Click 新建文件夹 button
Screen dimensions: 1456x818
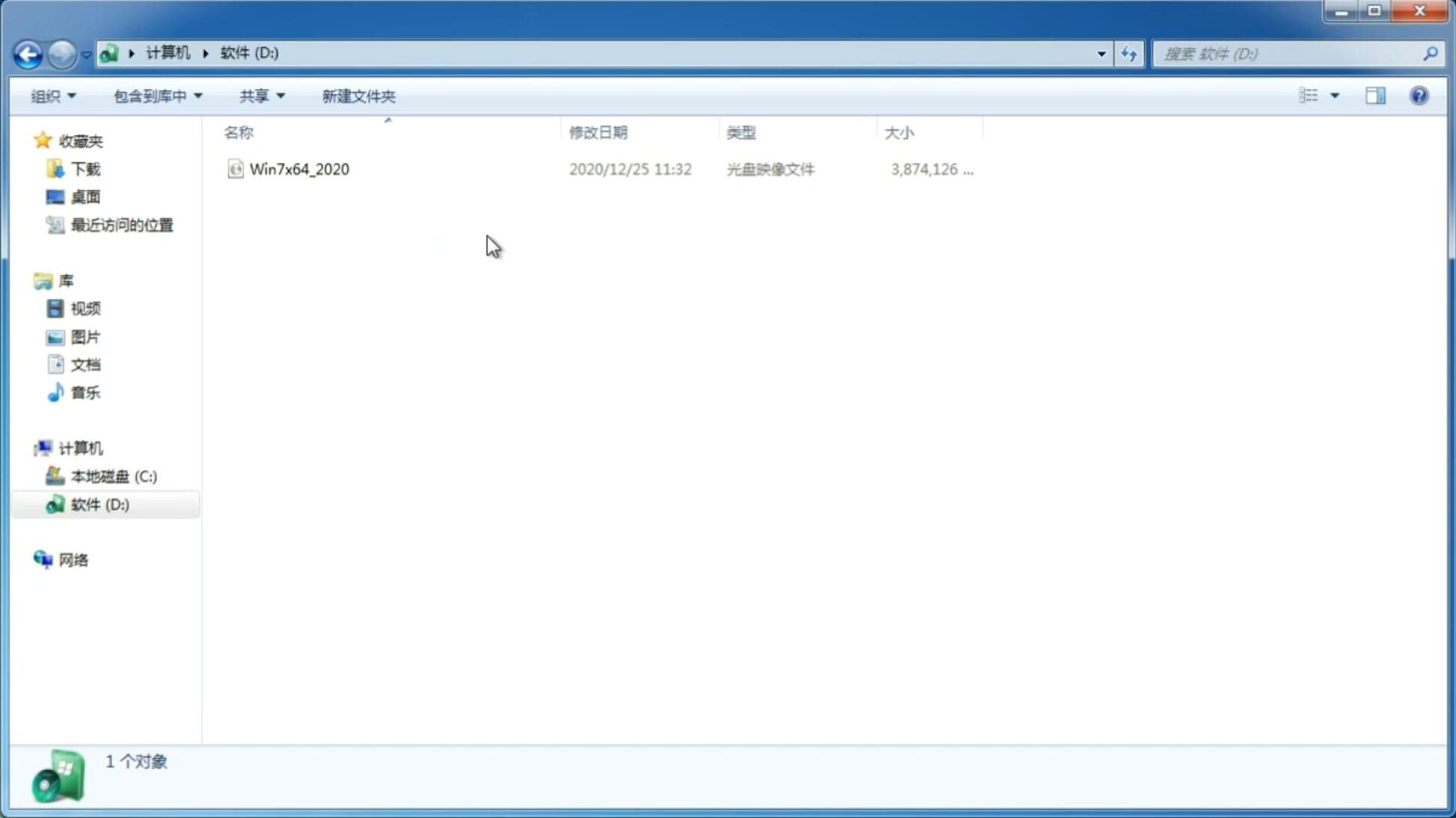(357, 95)
